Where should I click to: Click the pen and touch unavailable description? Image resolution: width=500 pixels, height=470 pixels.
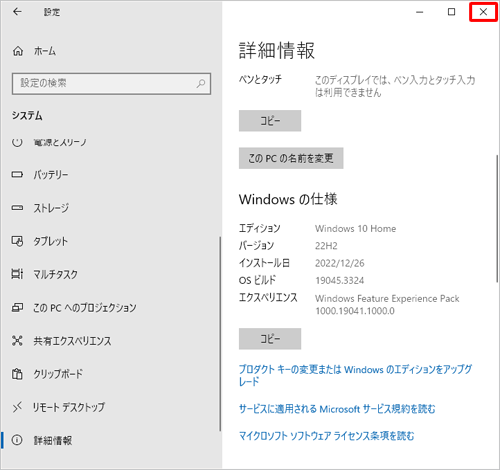tap(395, 86)
